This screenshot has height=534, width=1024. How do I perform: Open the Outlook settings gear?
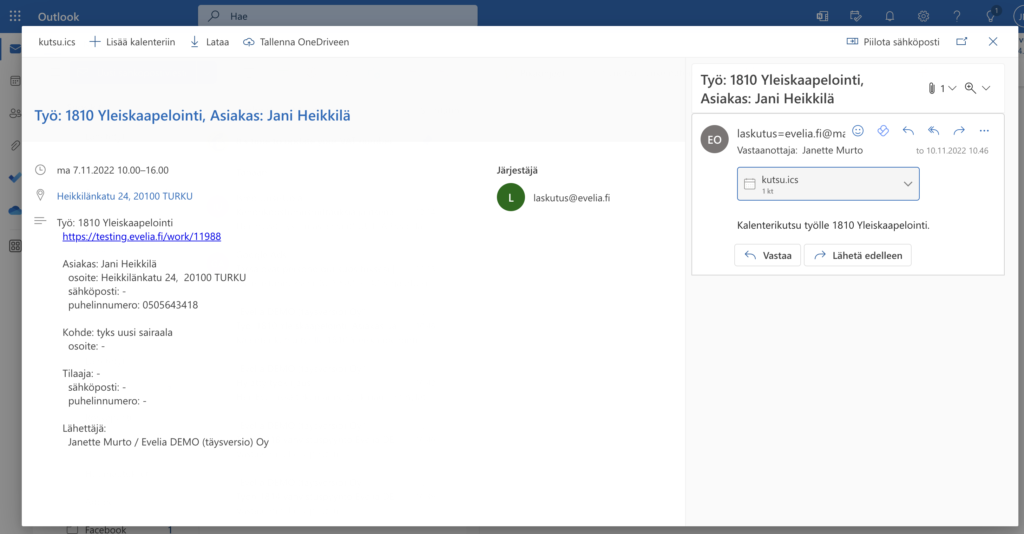(924, 16)
